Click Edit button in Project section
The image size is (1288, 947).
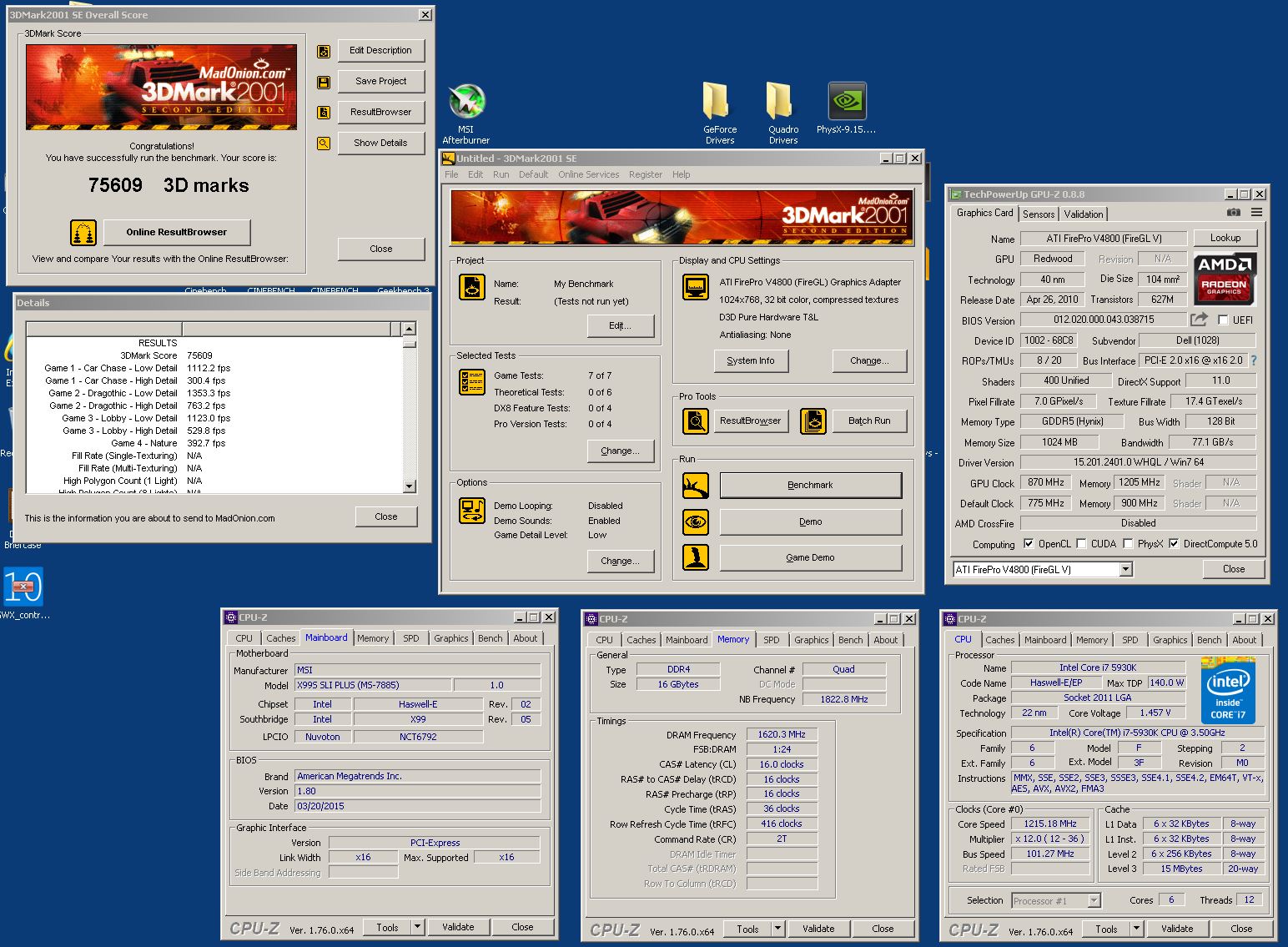pyautogui.click(x=621, y=325)
